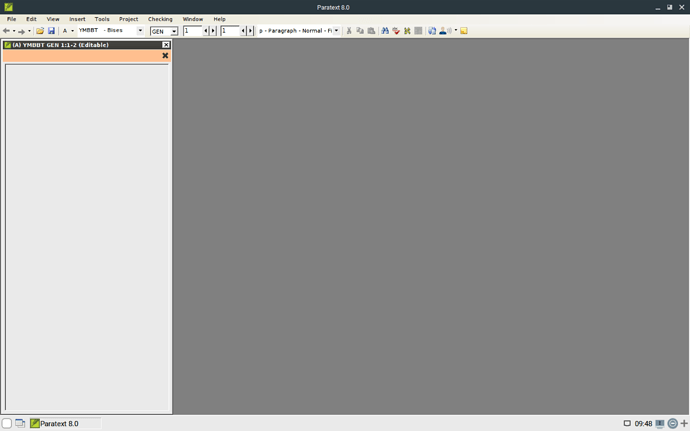This screenshot has width=690, height=431.
Task: Click the Paratext 8.0 taskbar button
Action: (x=65, y=424)
